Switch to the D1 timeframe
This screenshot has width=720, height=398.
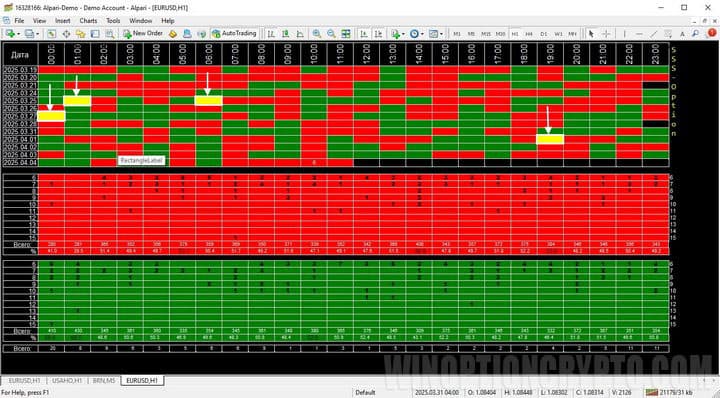[x=544, y=34]
